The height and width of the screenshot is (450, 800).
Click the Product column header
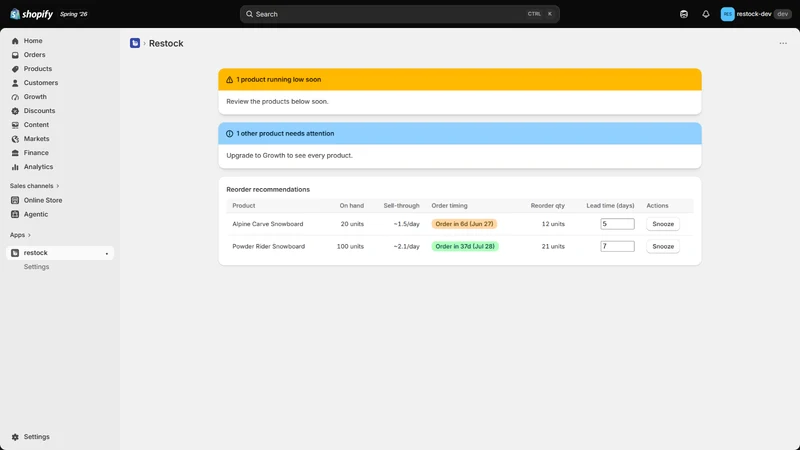coord(244,206)
